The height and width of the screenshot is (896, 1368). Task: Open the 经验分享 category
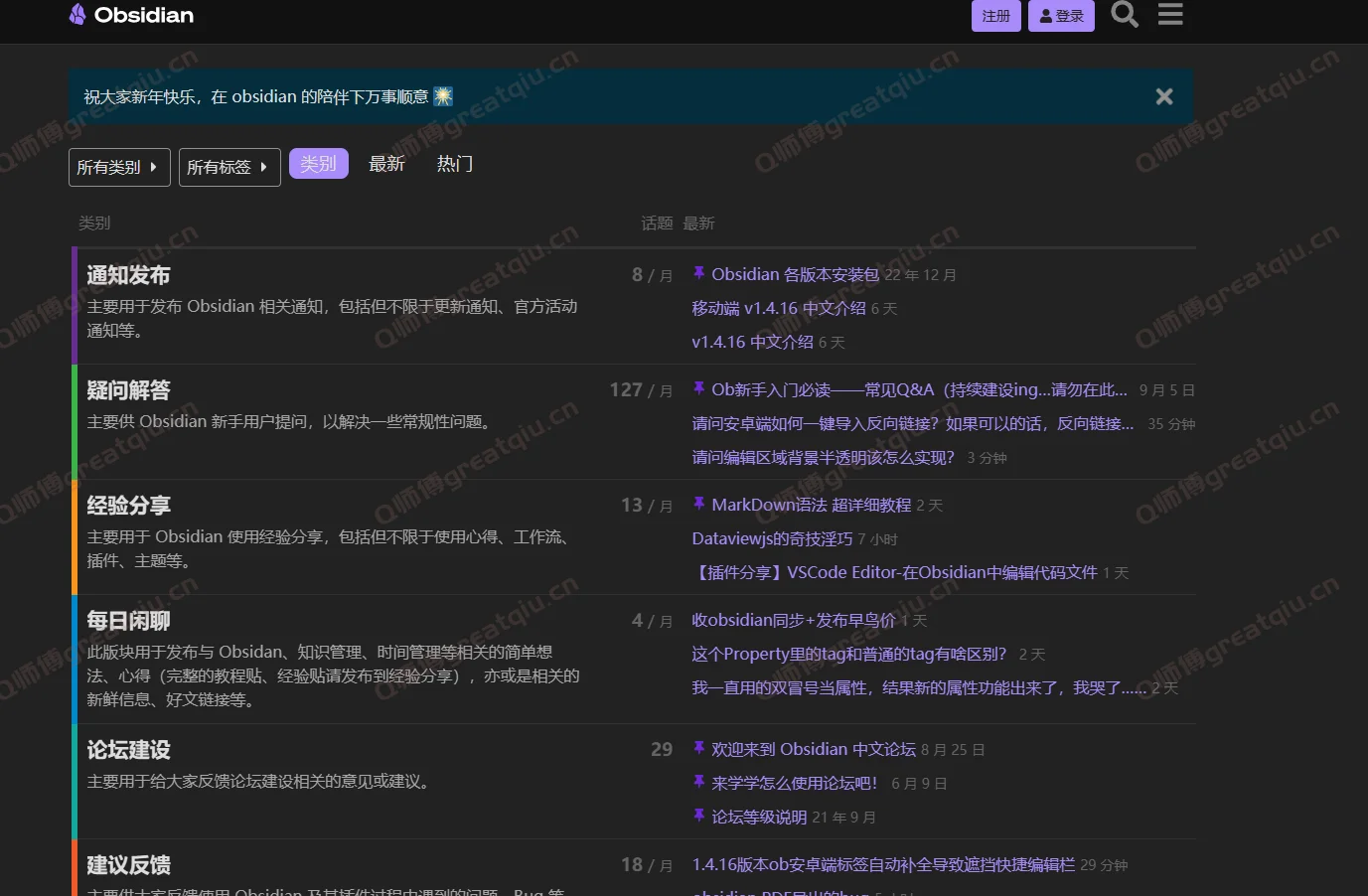(128, 506)
